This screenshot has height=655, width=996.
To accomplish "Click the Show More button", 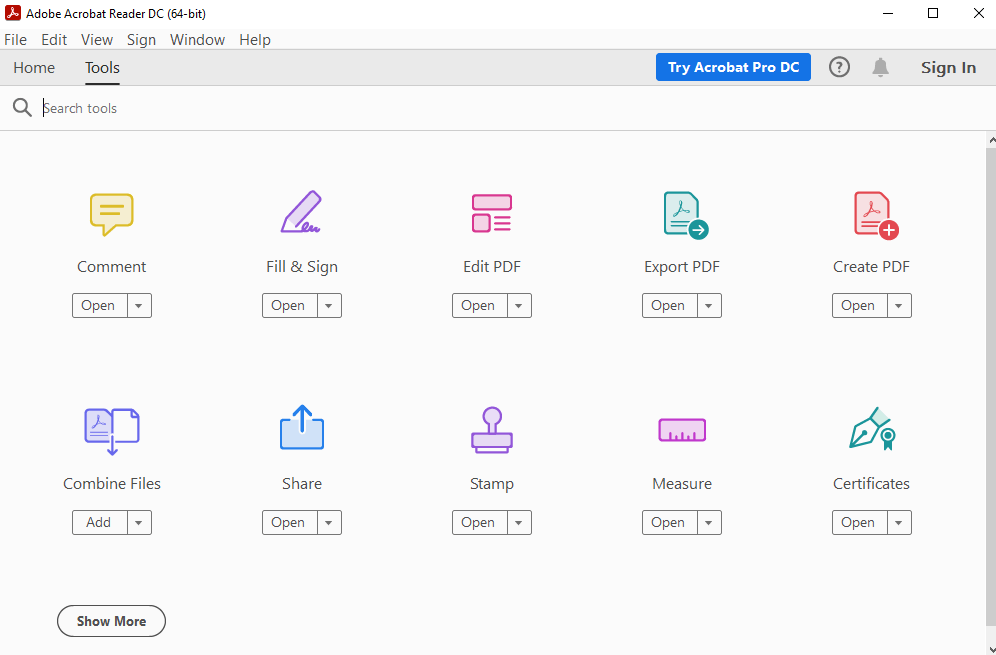I will [111, 621].
